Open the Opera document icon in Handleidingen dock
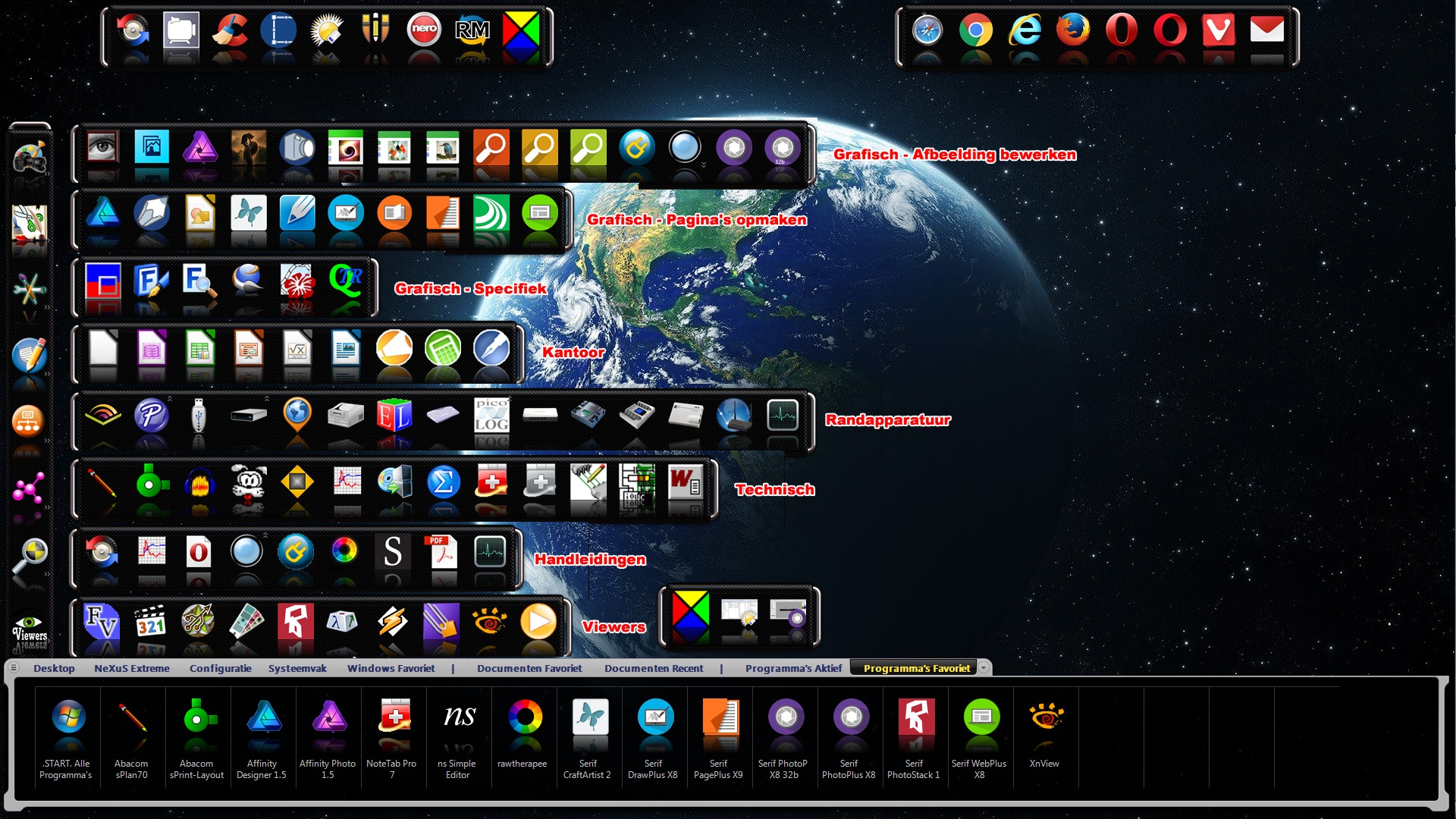This screenshot has height=819, width=1456. (x=199, y=551)
